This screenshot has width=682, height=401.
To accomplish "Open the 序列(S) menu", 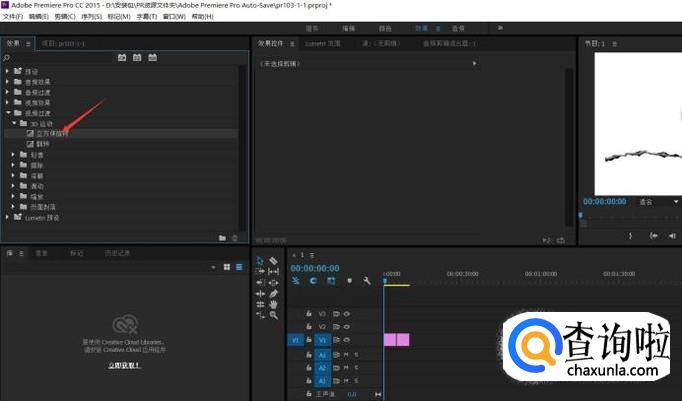I will (x=91, y=17).
